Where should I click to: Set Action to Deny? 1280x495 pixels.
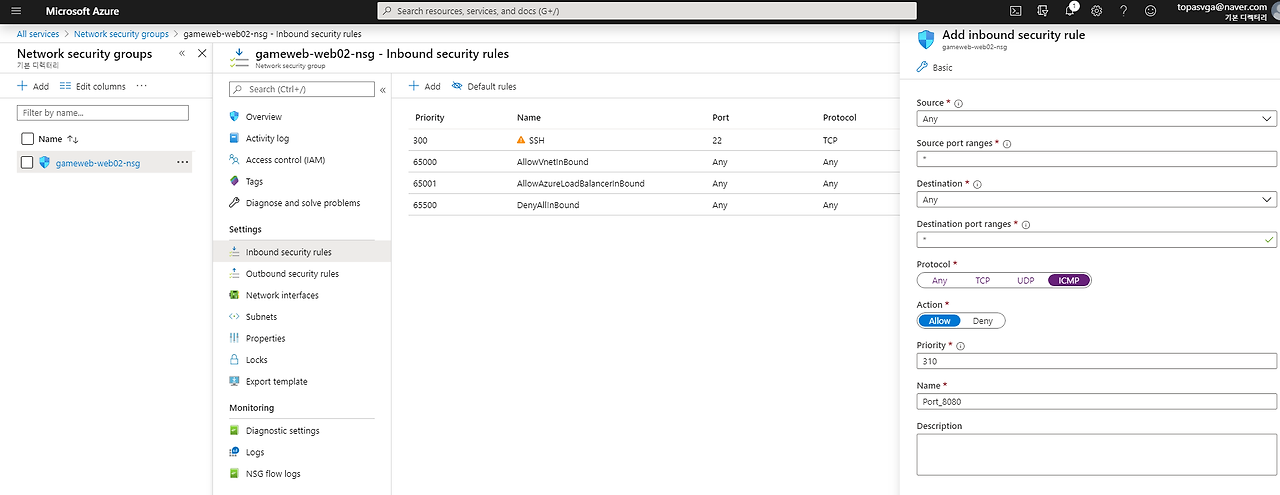tap(983, 321)
